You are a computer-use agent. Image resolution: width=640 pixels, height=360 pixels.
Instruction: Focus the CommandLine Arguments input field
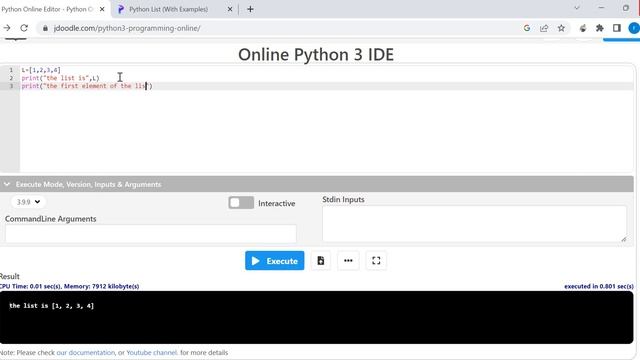[151, 233]
